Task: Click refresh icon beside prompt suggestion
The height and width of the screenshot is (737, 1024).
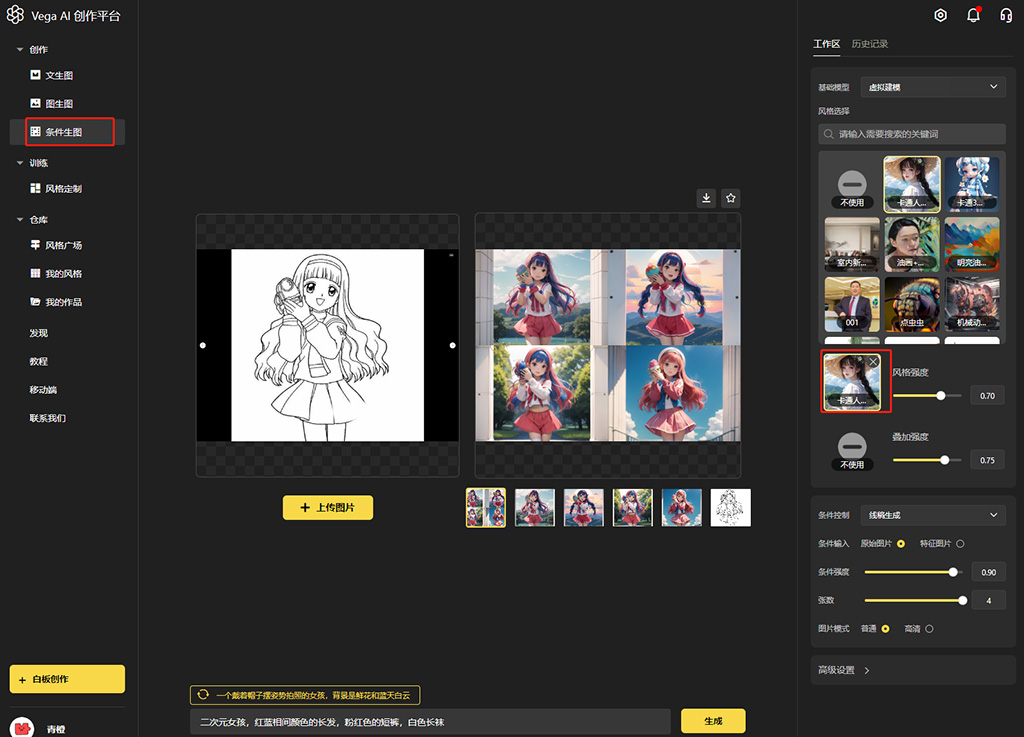Action: 204,694
